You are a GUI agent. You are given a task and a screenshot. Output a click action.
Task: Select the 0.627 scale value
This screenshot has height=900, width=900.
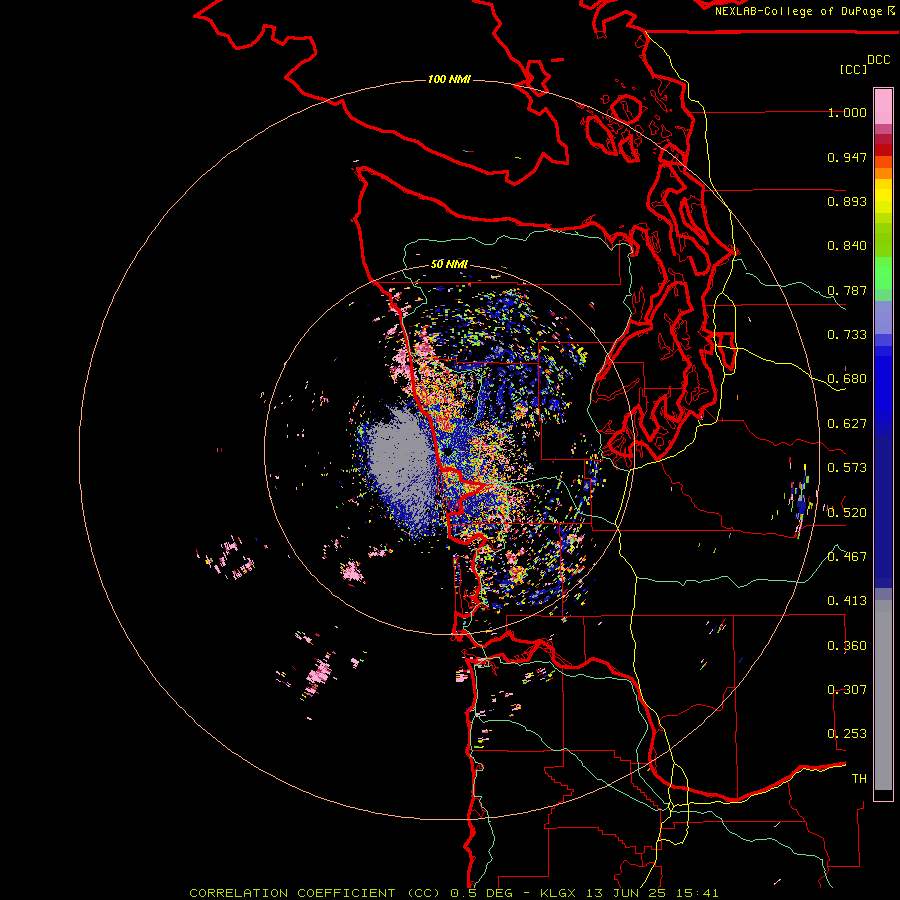coord(847,424)
